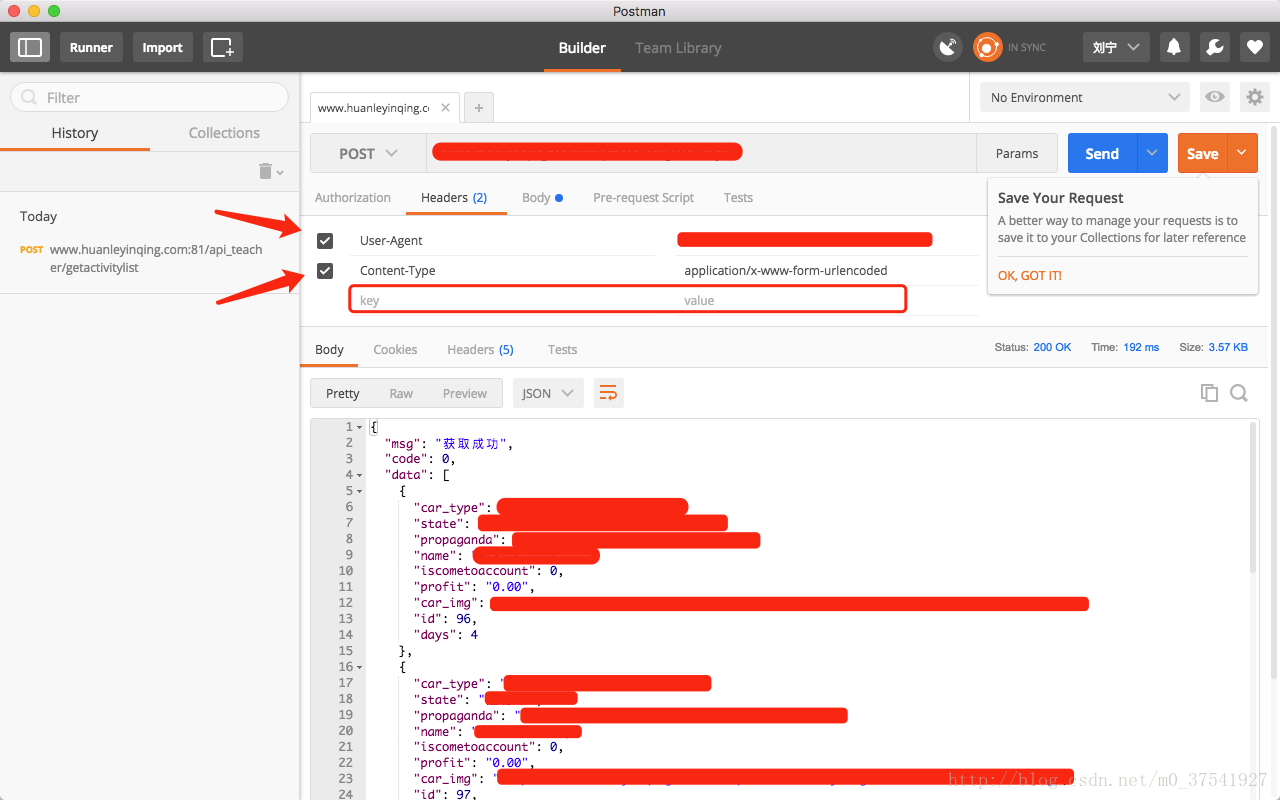Search the response with magnifier icon
This screenshot has width=1280, height=800.
(1239, 393)
